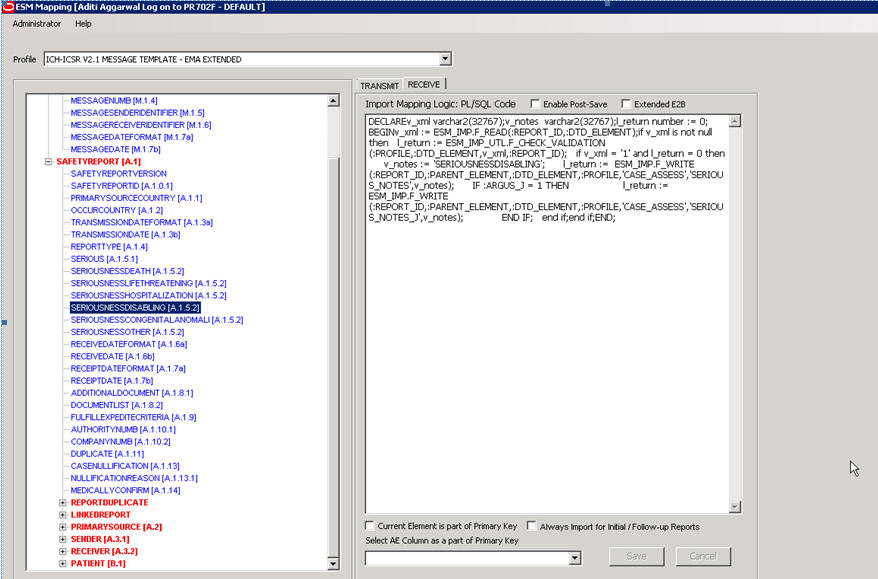
Task: Select RECEIVEDATE [A.1.6b]
Action: click(x=112, y=356)
